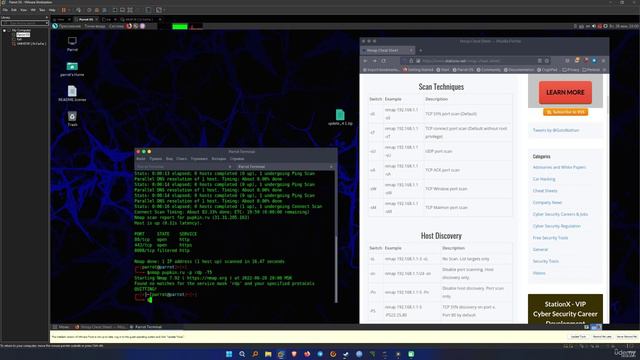
Task: Open Security Tools category link
Action: click(545, 261)
